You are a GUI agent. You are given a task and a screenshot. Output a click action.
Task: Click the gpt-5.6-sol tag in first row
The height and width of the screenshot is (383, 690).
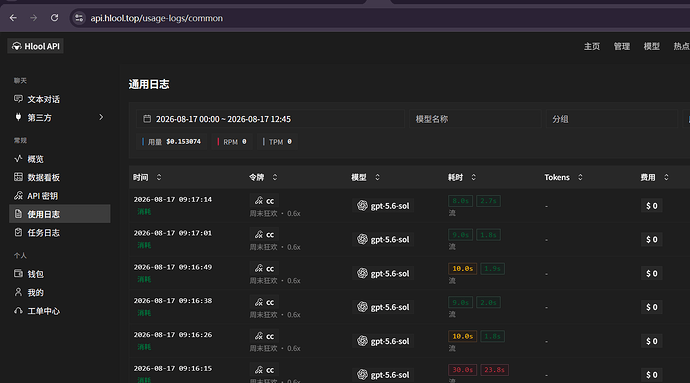click(x=383, y=206)
